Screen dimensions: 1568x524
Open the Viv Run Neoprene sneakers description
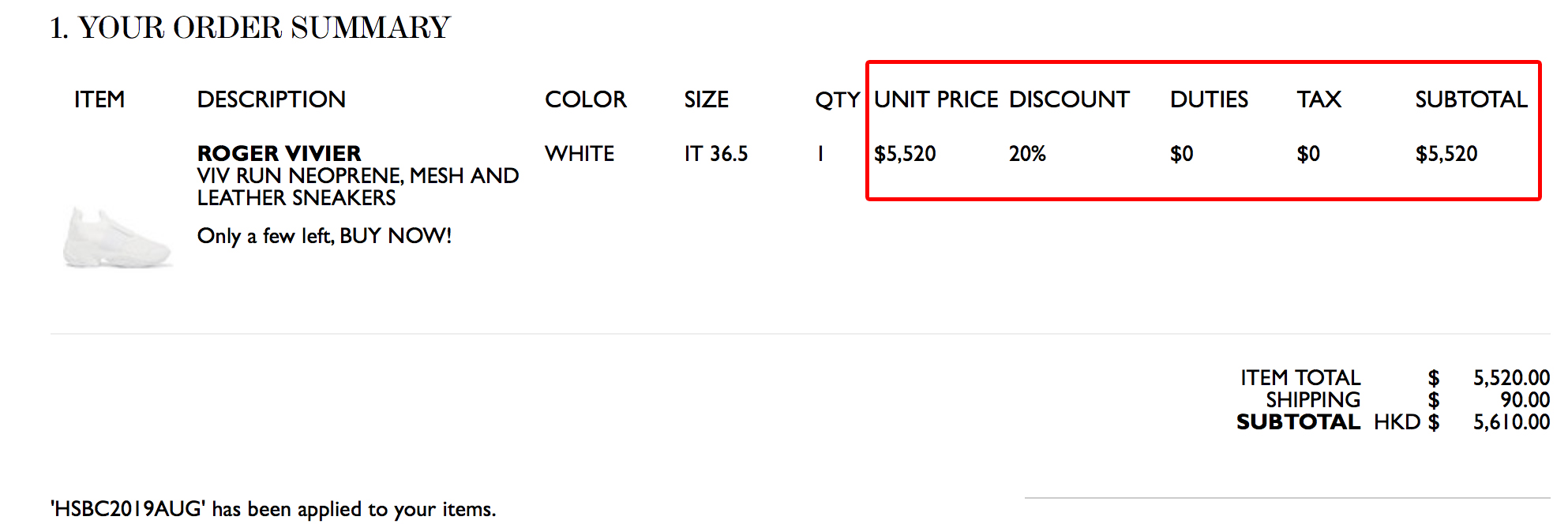click(x=358, y=186)
